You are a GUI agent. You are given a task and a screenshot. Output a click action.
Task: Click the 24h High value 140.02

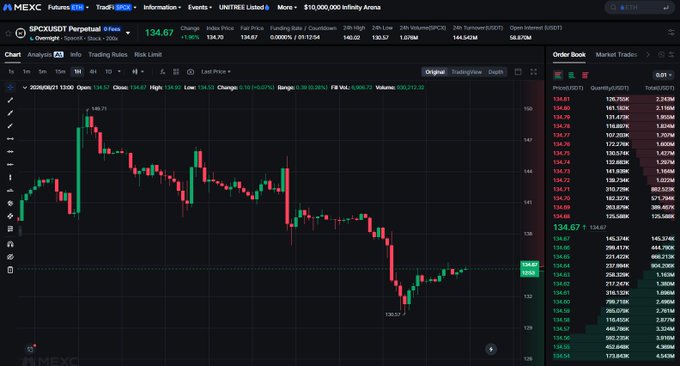click(x=352, y=38)
